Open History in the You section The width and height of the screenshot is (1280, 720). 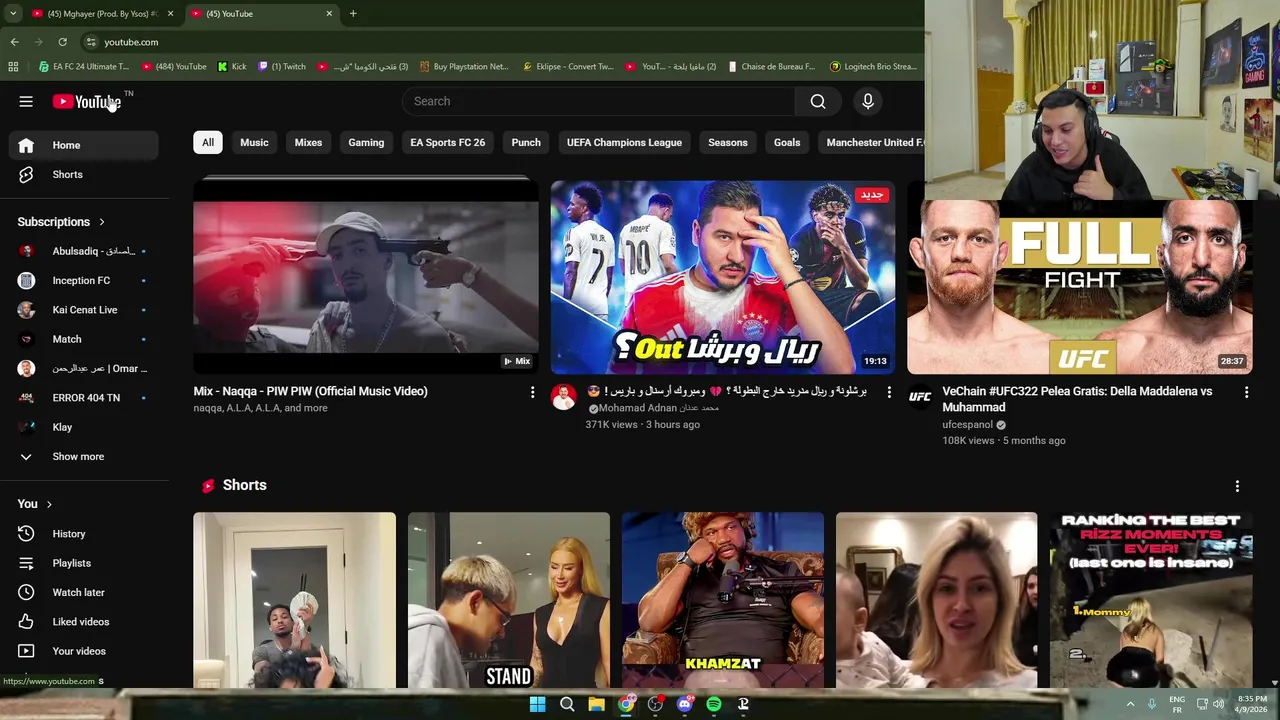tap(84, 534)
